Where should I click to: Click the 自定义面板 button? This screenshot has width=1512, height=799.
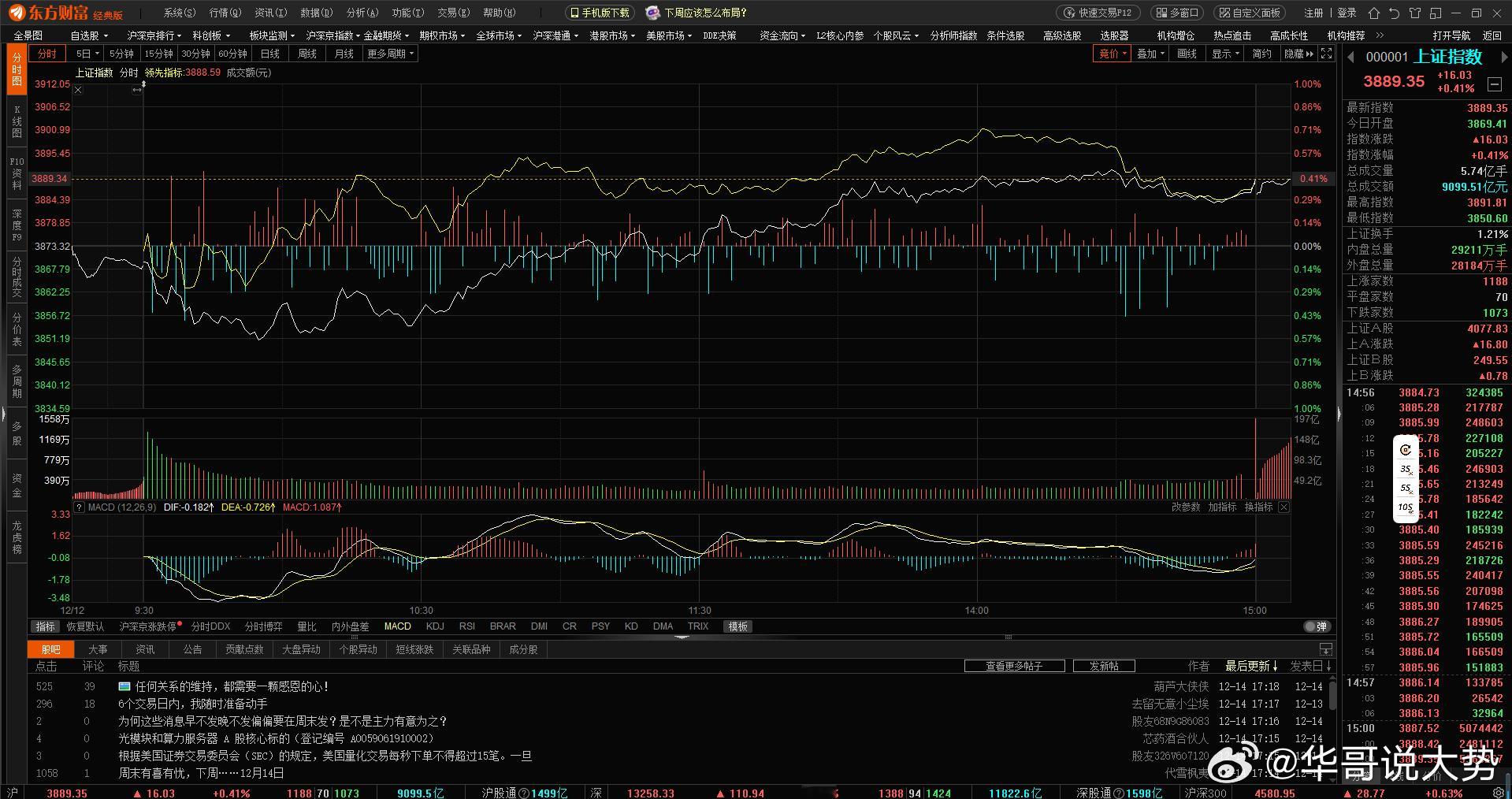pos(1250,13)
